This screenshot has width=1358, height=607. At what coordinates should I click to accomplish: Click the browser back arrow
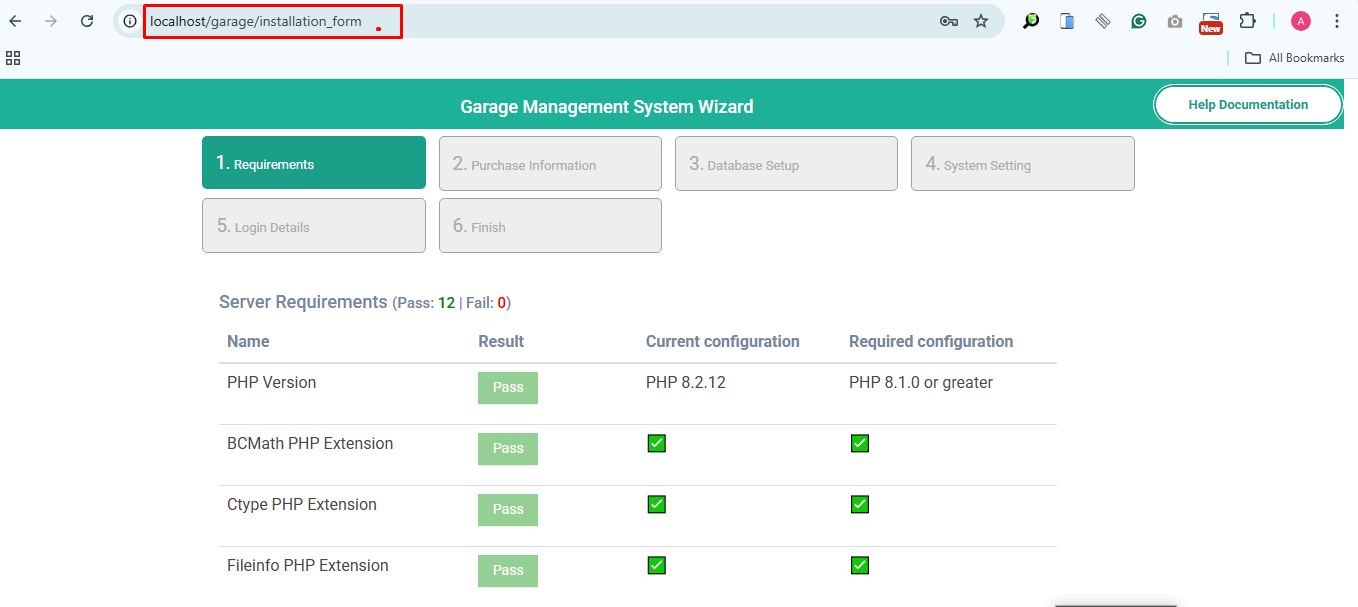pyautogui.click(x=15, y=21)
